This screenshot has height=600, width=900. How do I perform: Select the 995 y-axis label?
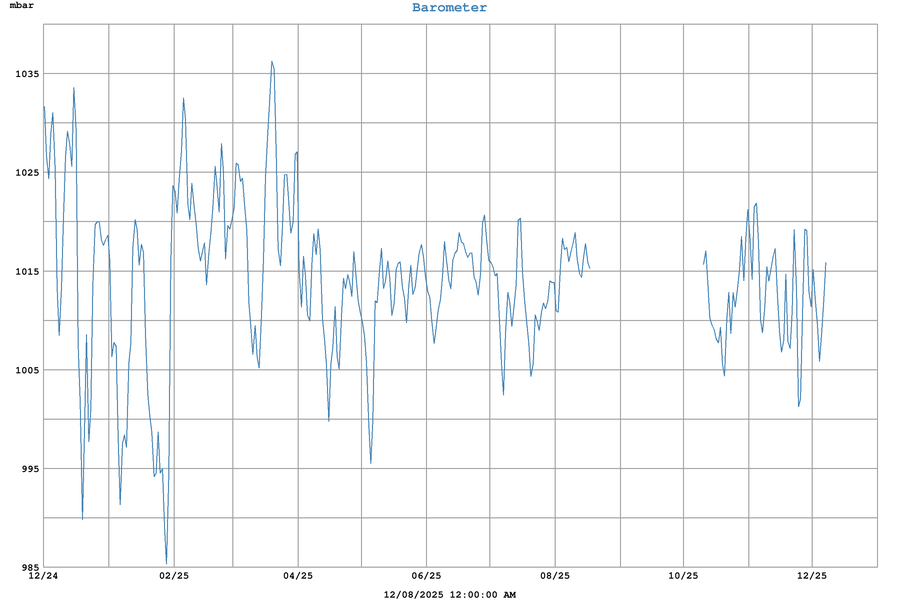[26, 469]
